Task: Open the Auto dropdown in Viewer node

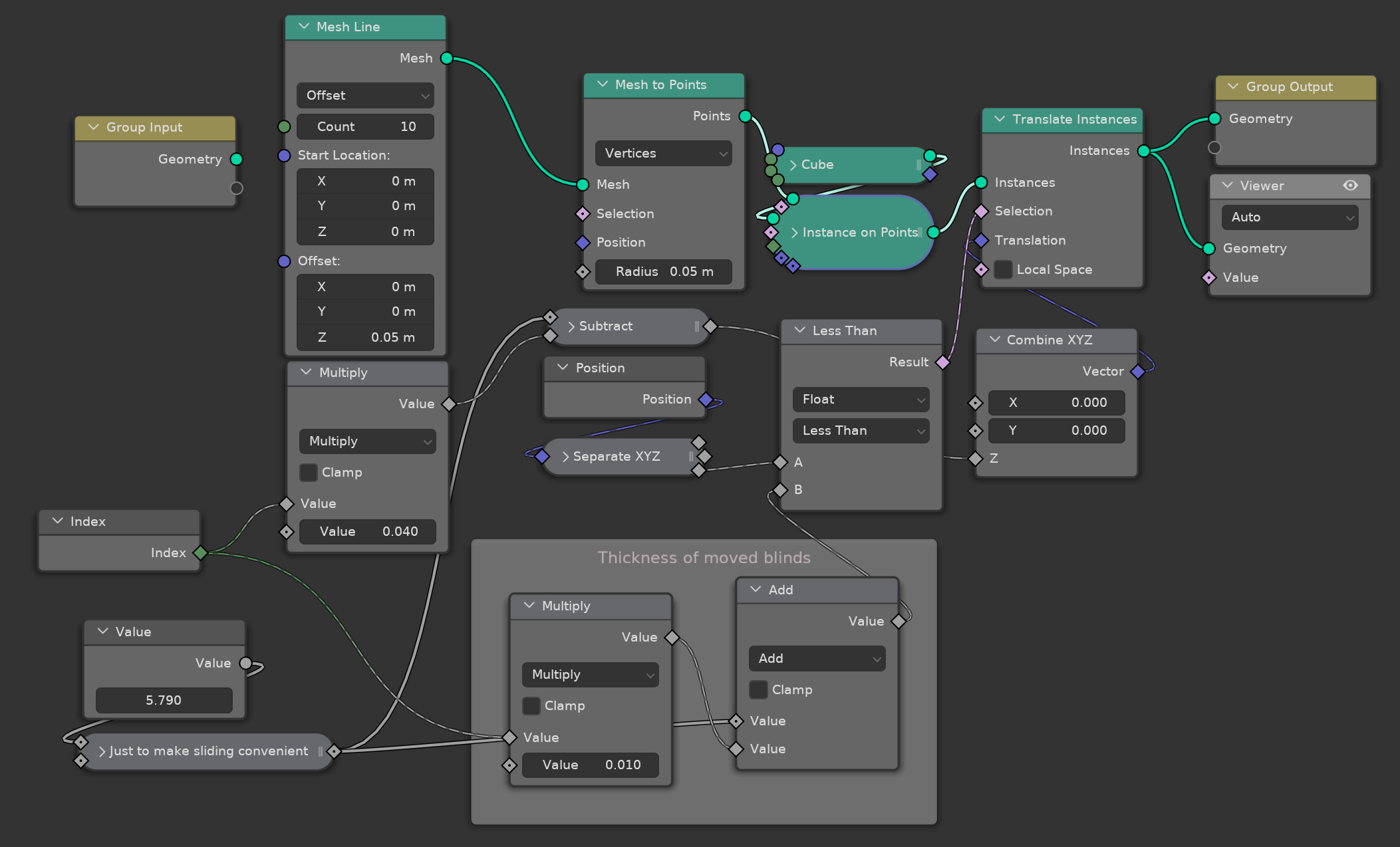Action: (x=1290, y=217)
